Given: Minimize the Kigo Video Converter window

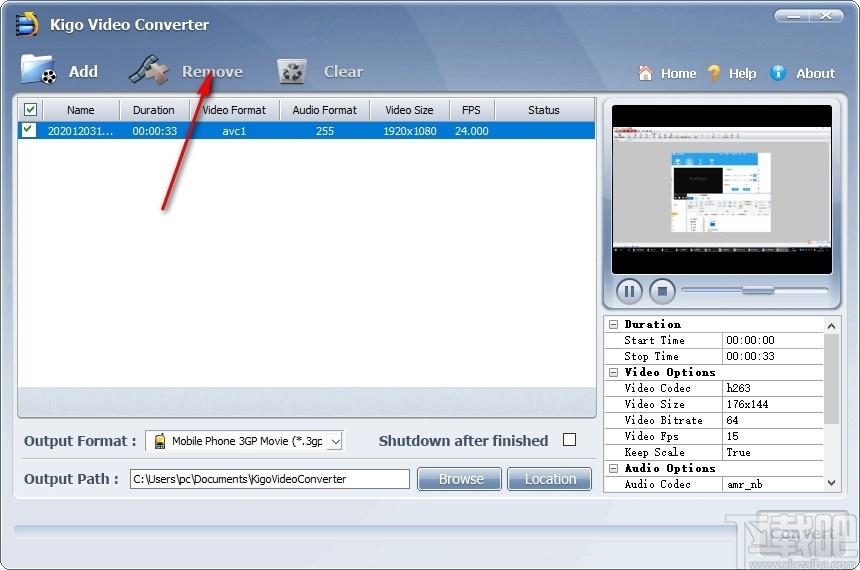Looking at the screenshot, I should (x=793, y=16).
